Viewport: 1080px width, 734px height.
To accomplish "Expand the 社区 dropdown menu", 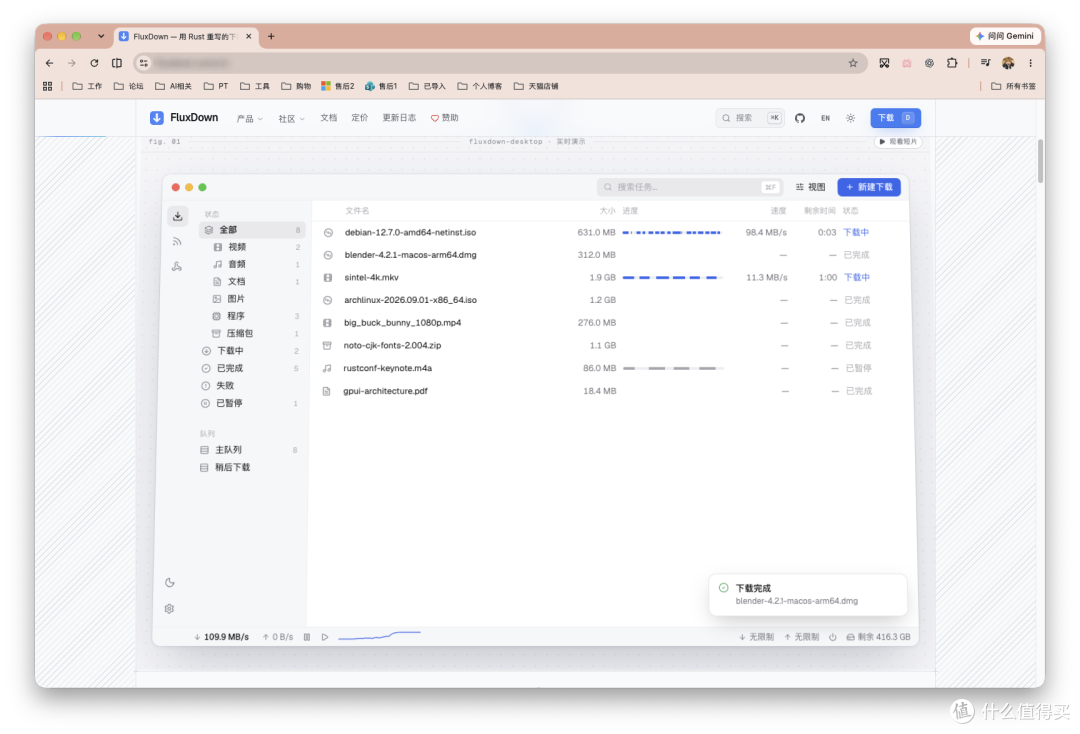I will click(x=291, y=118).
